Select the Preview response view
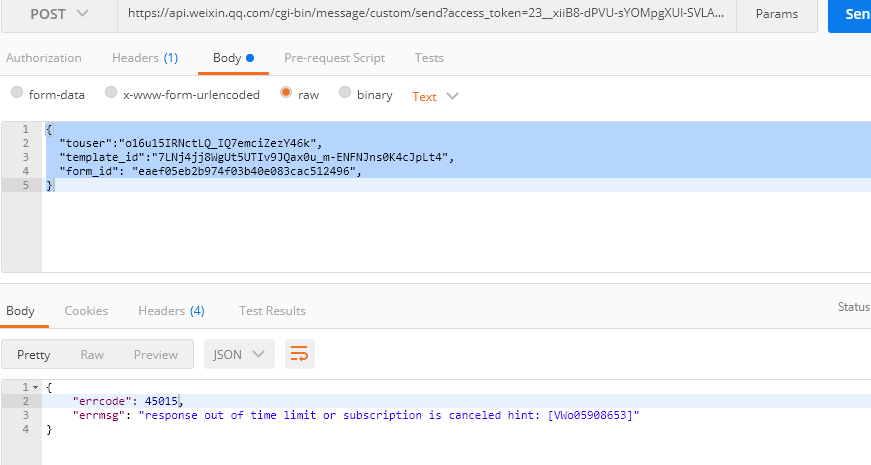Image resolution: width=871 pixels, height=465 pixels. pyautogui.click(x=156, y=354)
